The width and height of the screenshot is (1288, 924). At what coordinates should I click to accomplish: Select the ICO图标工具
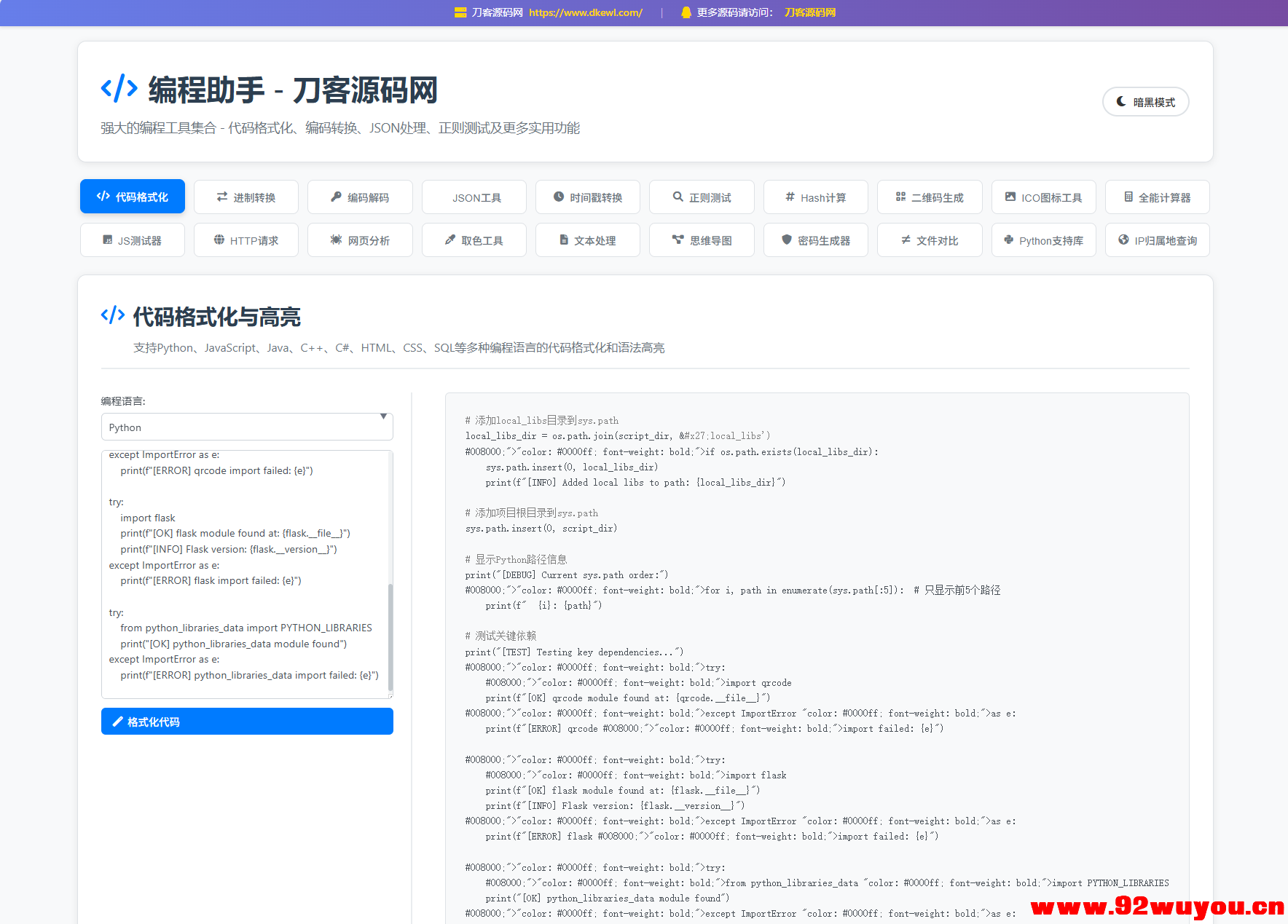(x=1043, y=197)
